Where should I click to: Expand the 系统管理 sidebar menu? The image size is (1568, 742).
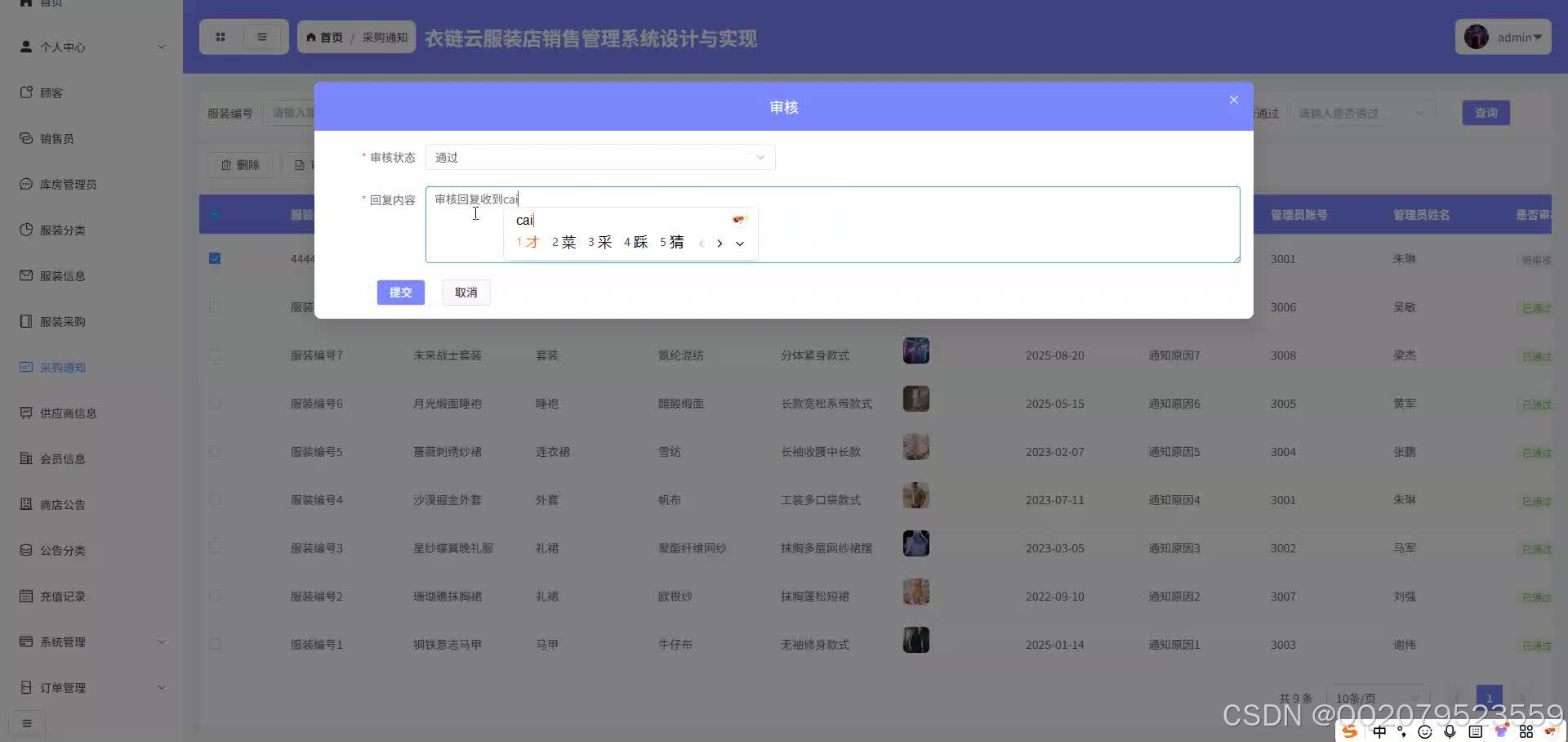[x=91, y=641]
